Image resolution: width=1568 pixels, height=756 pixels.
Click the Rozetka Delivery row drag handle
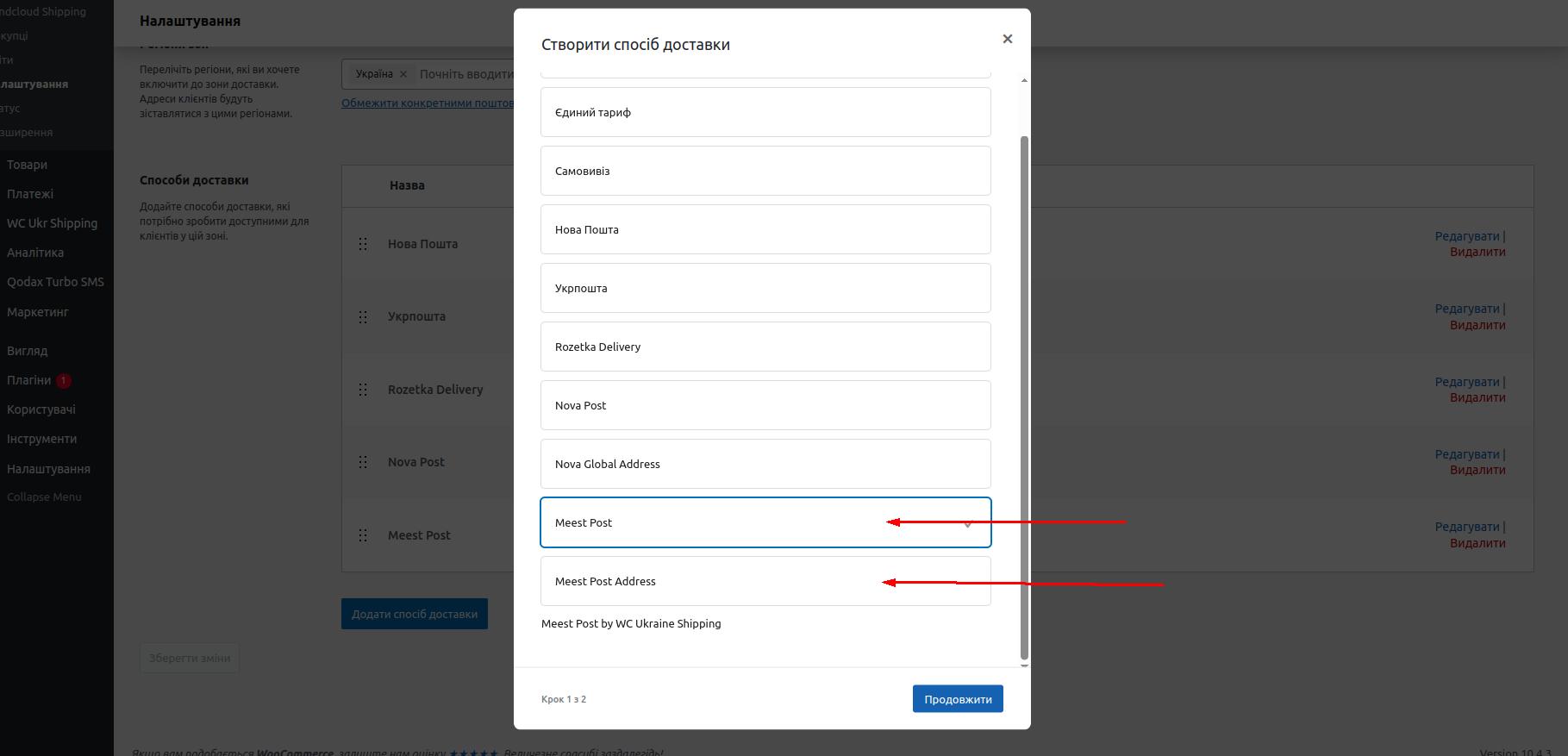pos(363,390)
